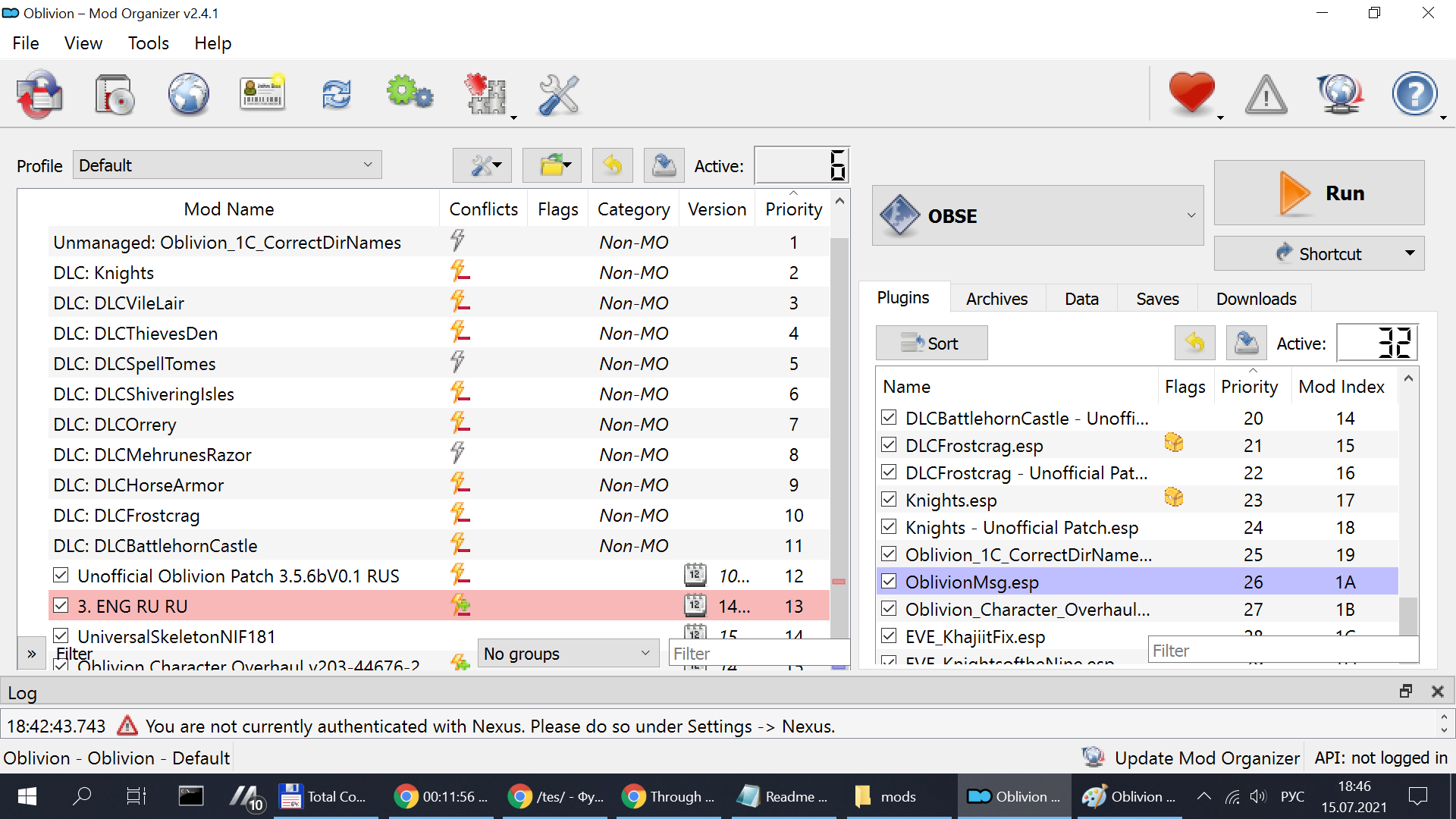Click plugin list vertical scrollbar thumb
1456x819 pixels.
click(1408, 617)
